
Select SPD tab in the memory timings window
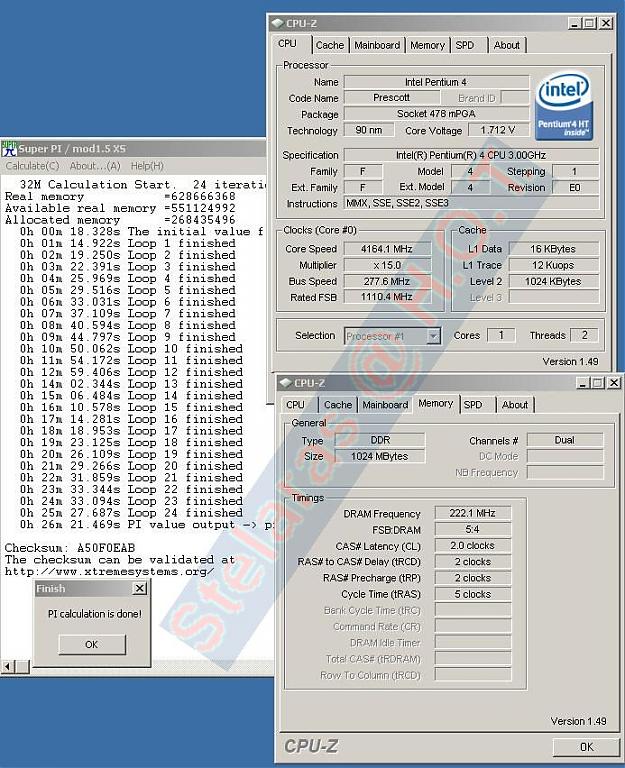473,405
